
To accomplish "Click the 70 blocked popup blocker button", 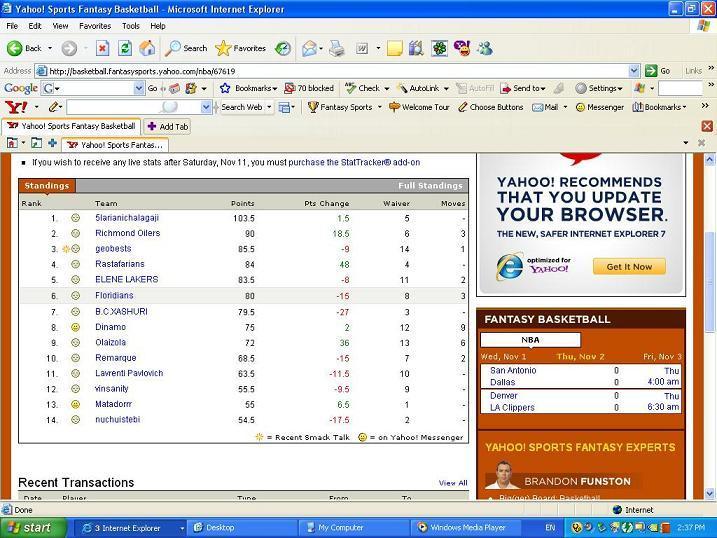I will click(x=310, y=88).
